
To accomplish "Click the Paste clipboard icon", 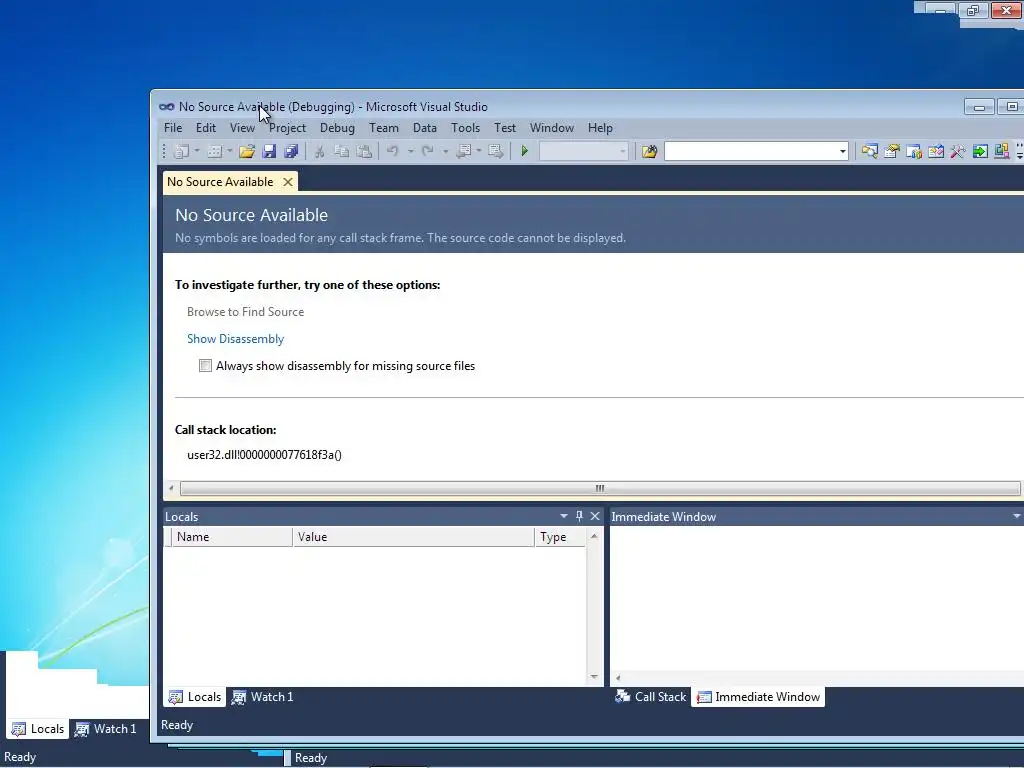I will coord(364,152).
